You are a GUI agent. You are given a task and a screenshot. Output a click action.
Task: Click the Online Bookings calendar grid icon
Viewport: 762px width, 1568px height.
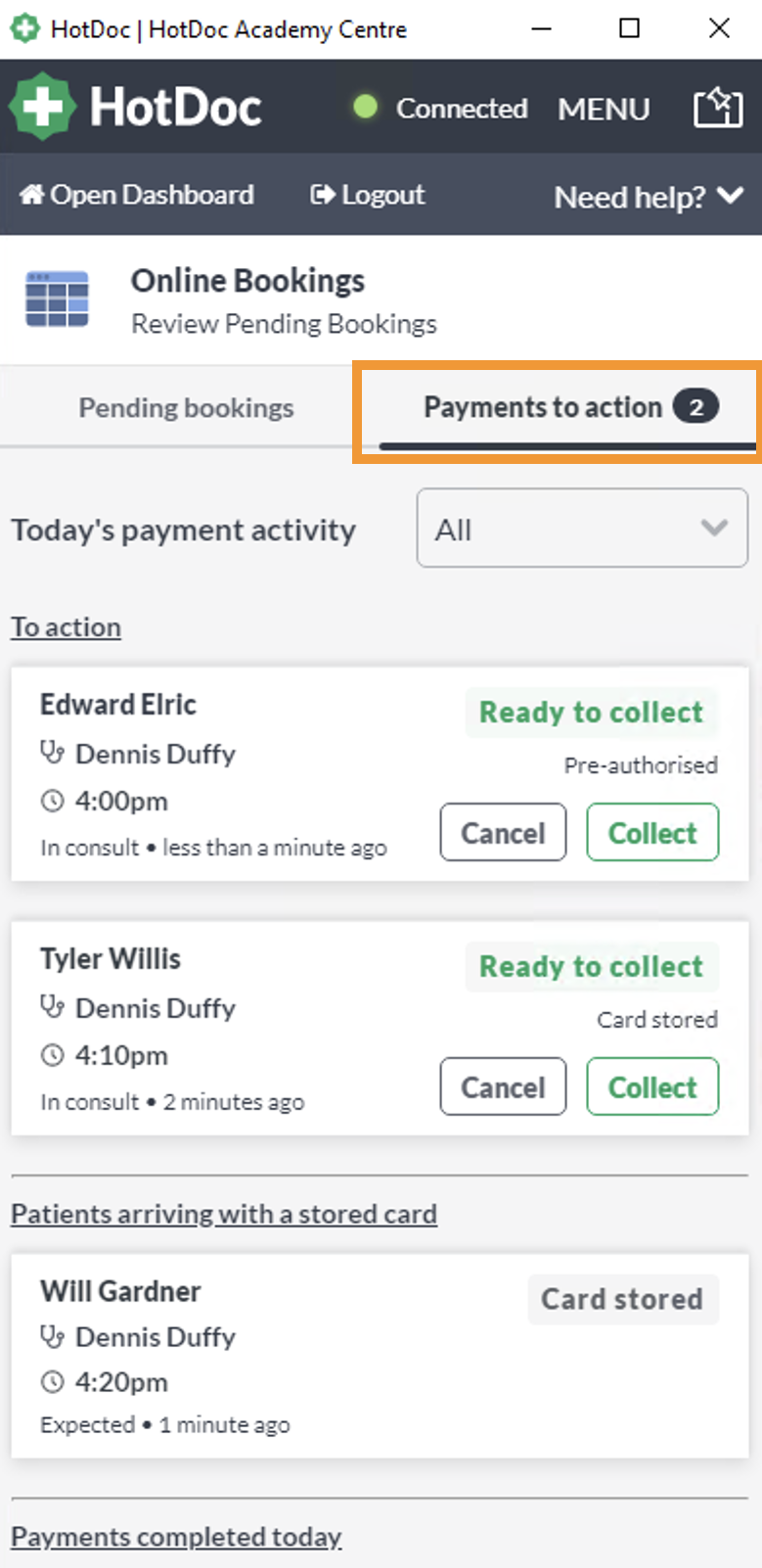(x=57, y=300)
